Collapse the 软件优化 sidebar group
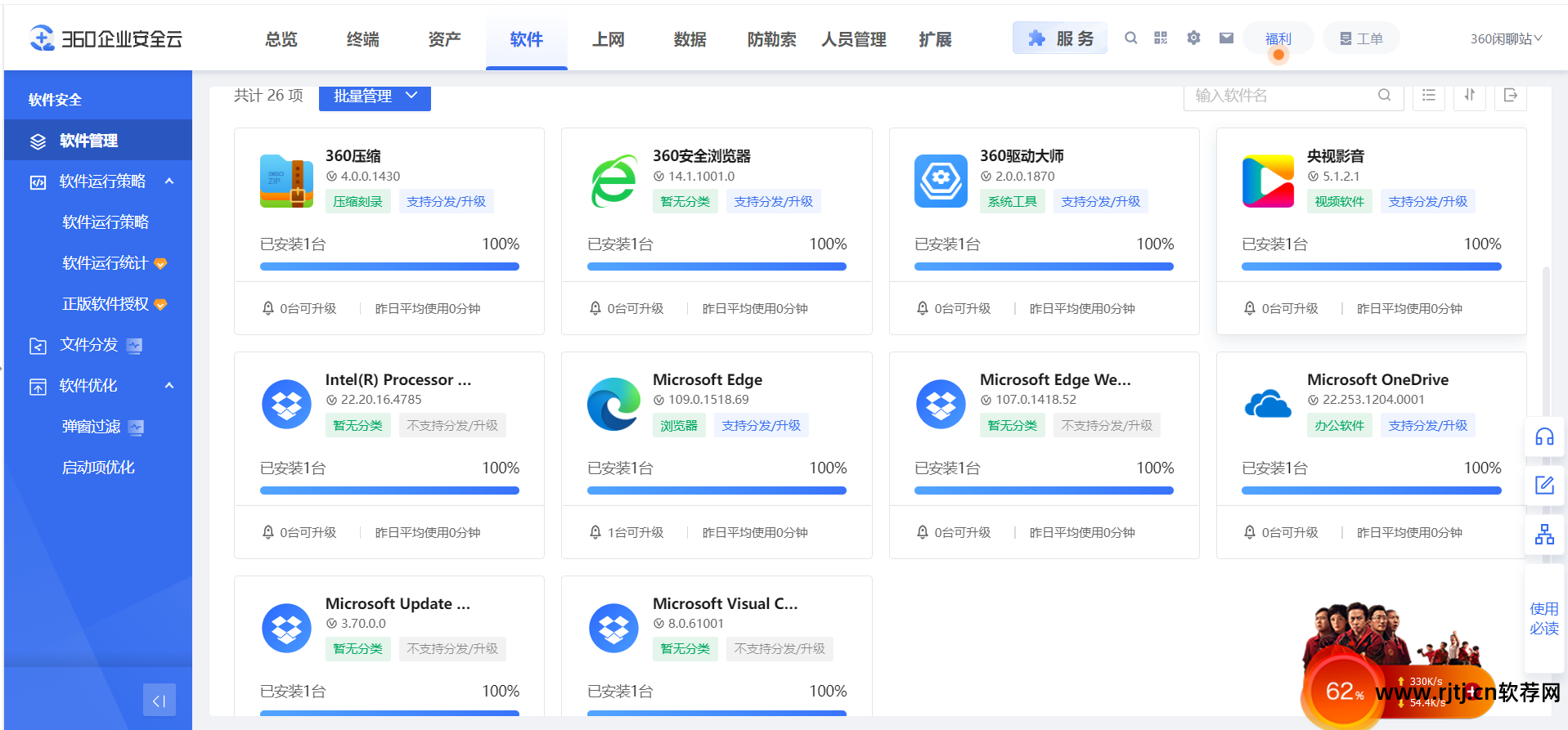This screenshot has width=1568, height=730. [x=169, y=386]
